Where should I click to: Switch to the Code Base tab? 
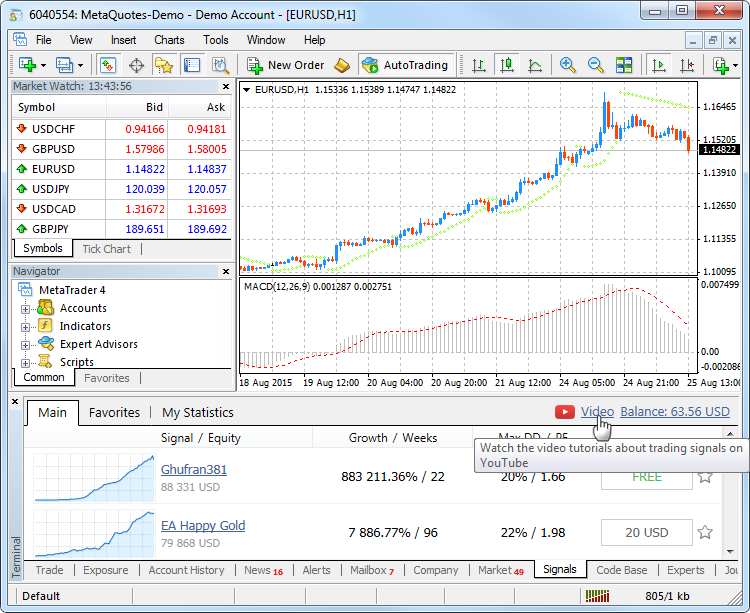[x=621, y=570]
